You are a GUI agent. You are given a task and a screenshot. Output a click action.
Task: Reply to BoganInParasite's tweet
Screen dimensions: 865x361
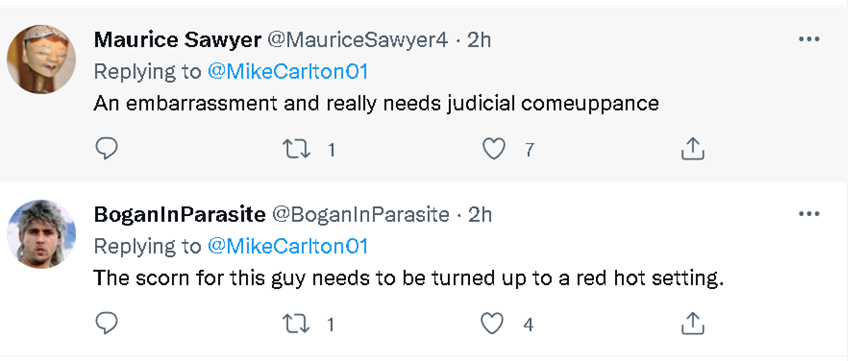pyautogui.click(x=106, y=324)
